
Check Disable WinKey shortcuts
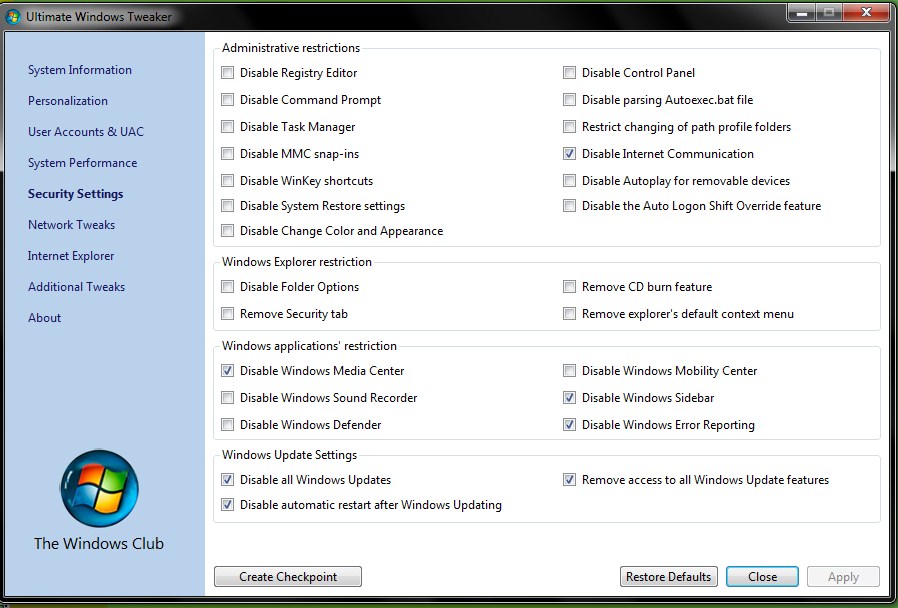(227, 181)
